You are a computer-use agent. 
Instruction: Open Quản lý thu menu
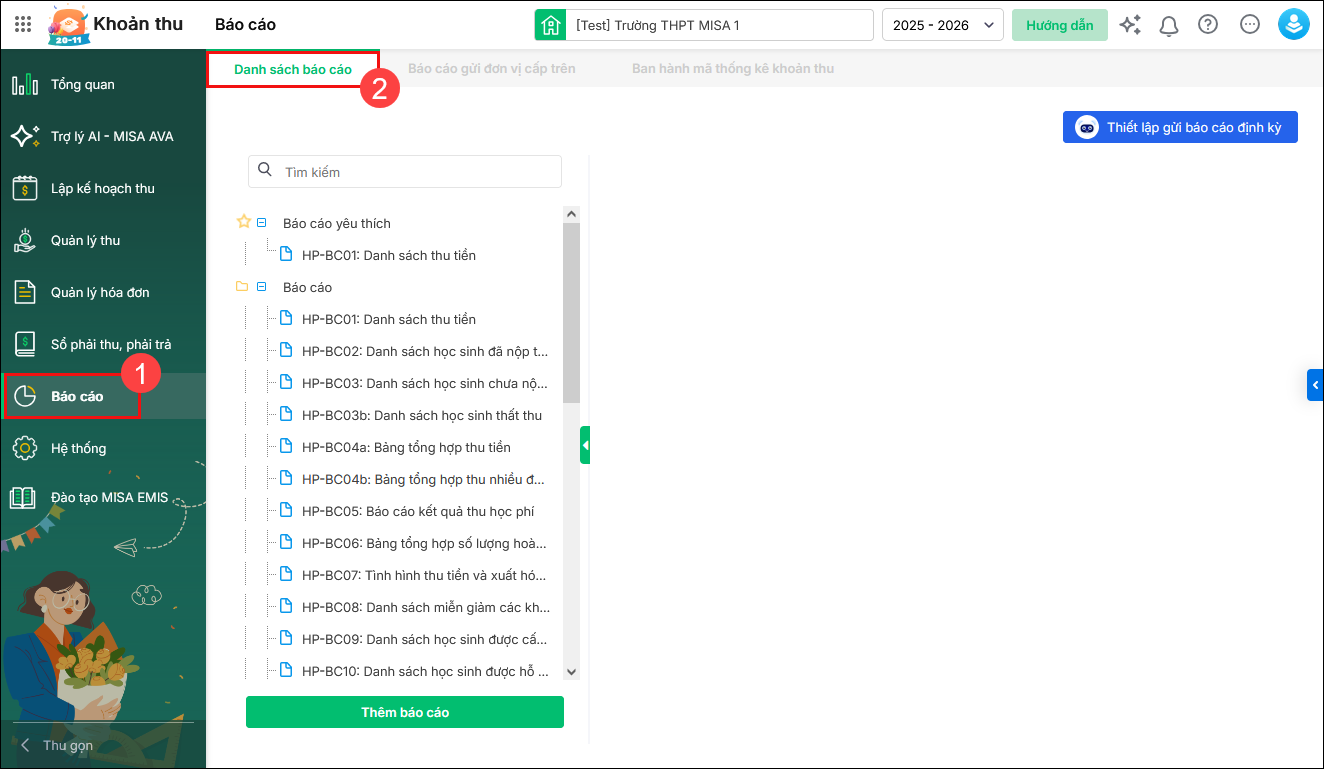point(103,240)
